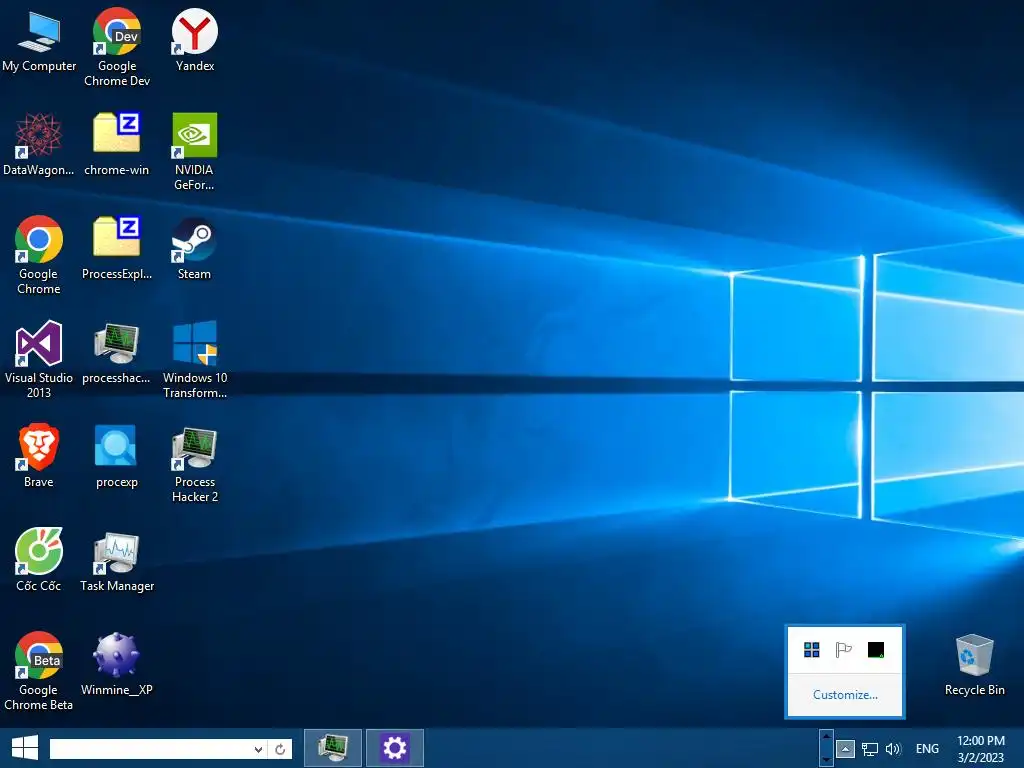Click the black square tray popup icon

[876, 650]
